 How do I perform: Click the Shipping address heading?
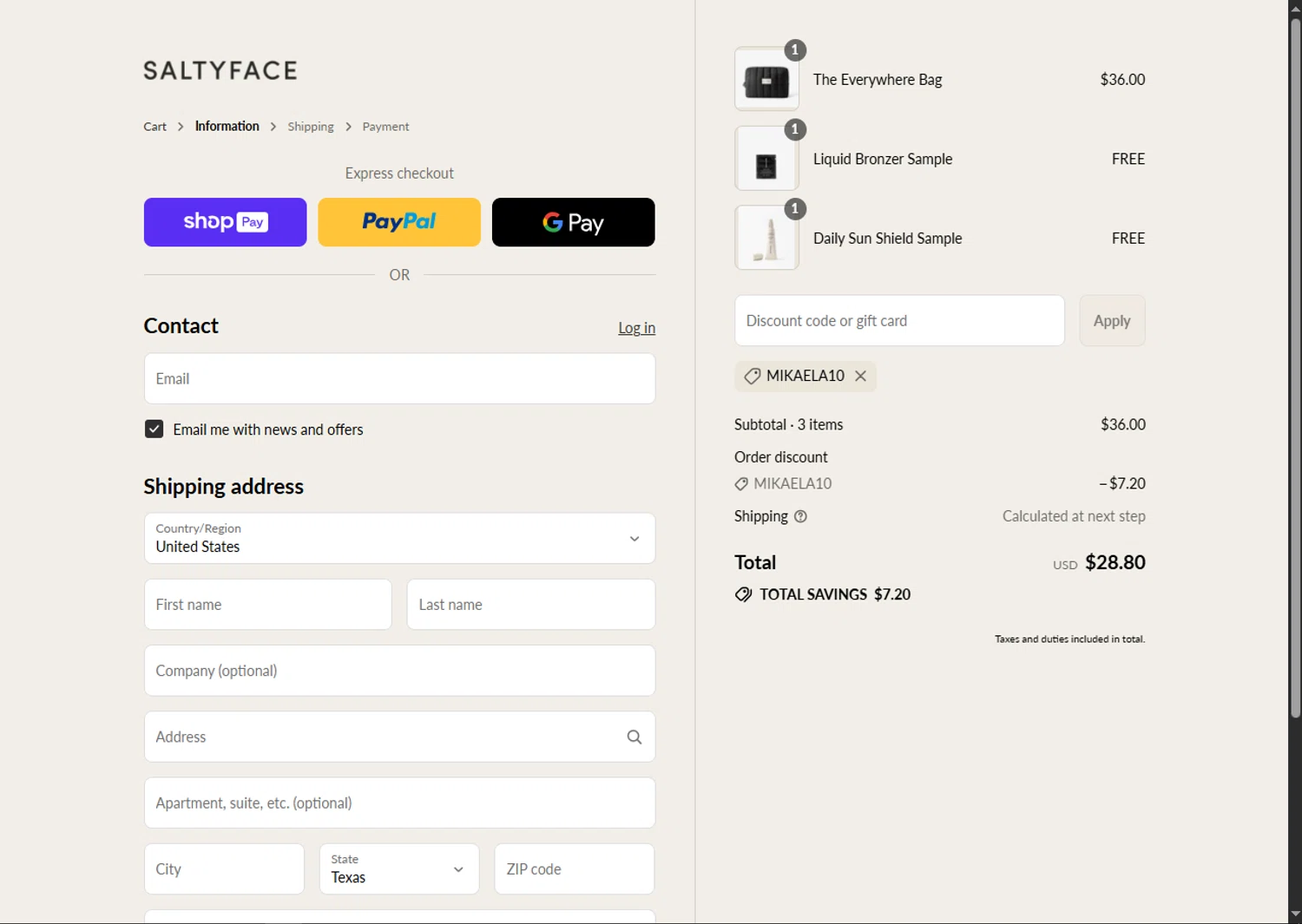click(x=223, y=487)
